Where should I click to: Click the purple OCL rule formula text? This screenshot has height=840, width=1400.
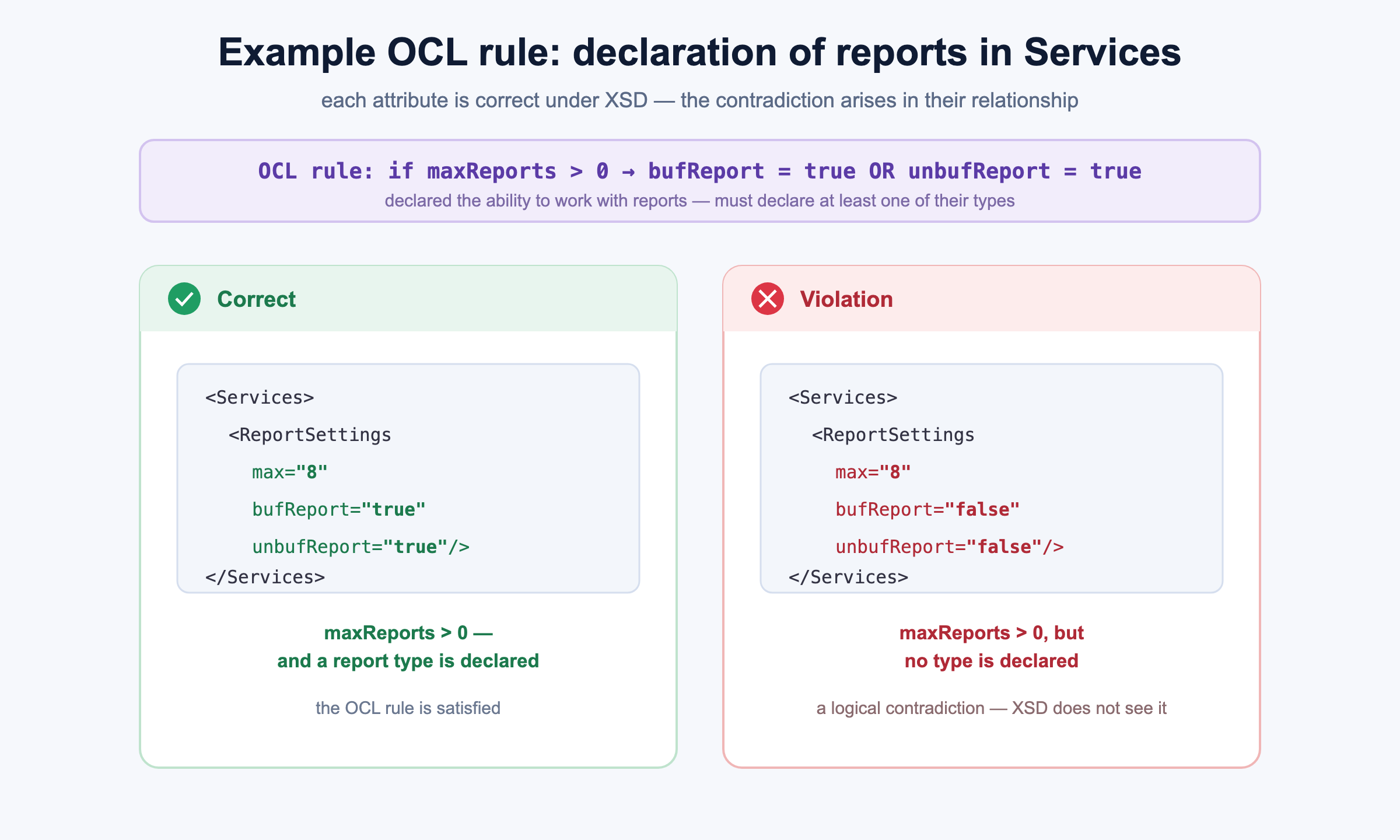[x=699, y=171]
